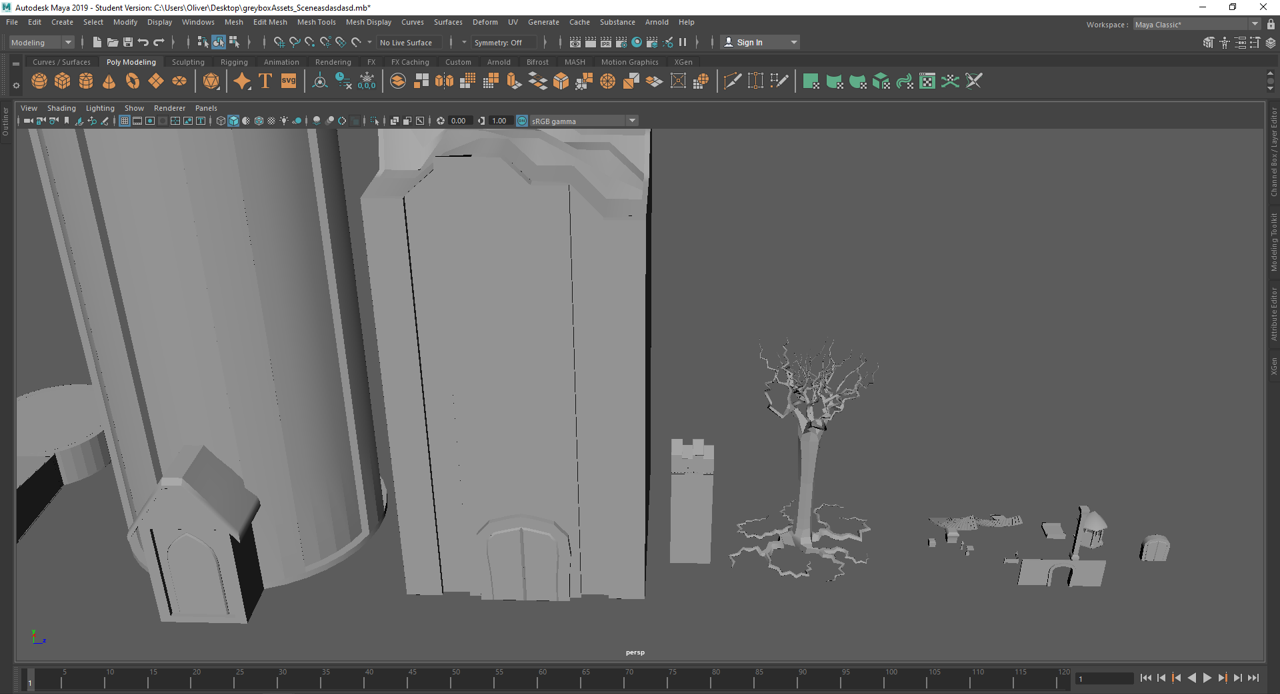The image size is (1280, 694).
Task: Select the polygon Type text tool
Action: click(x=265, y=81)
